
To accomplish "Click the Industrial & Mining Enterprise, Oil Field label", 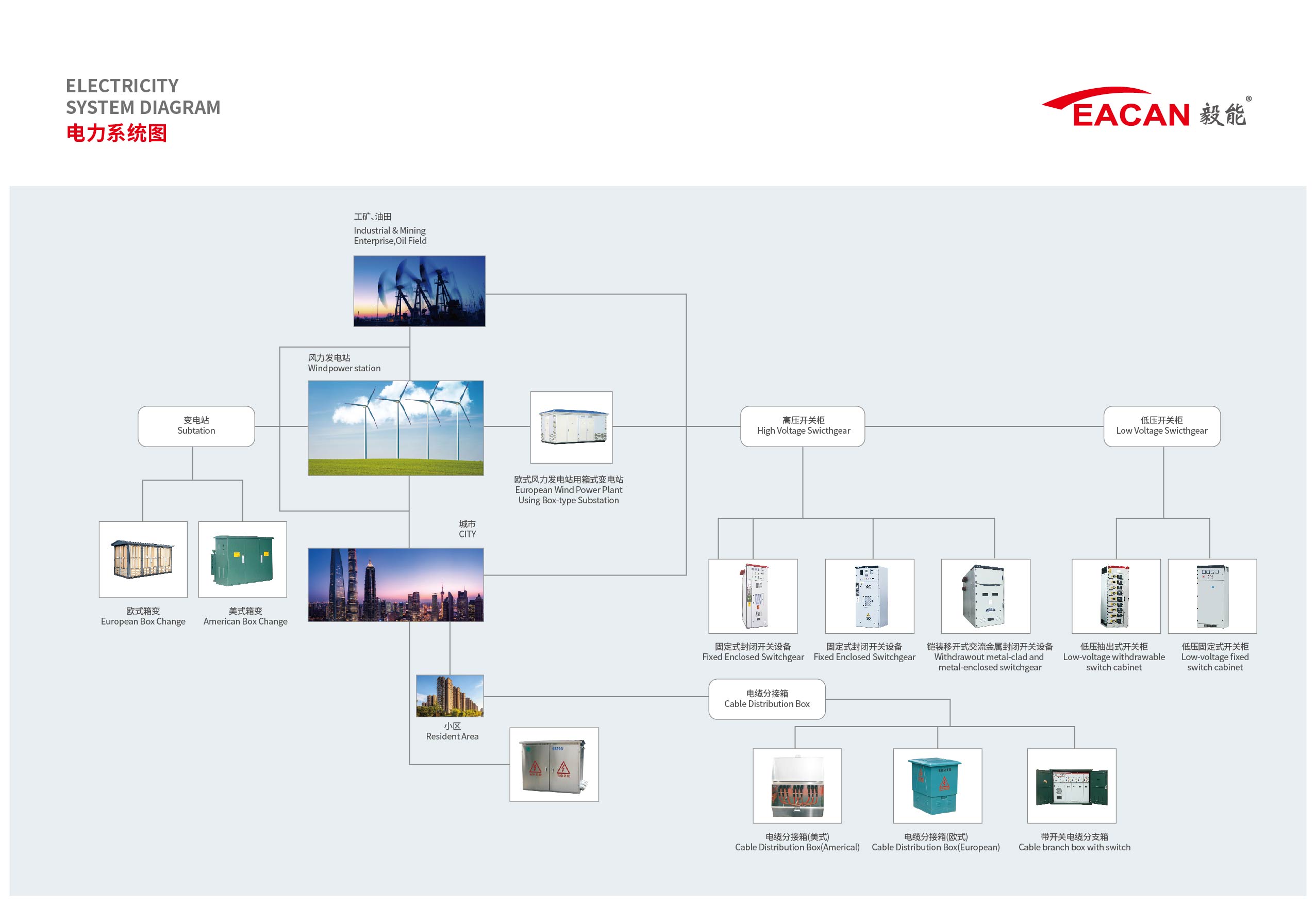I will pos(390,235).
